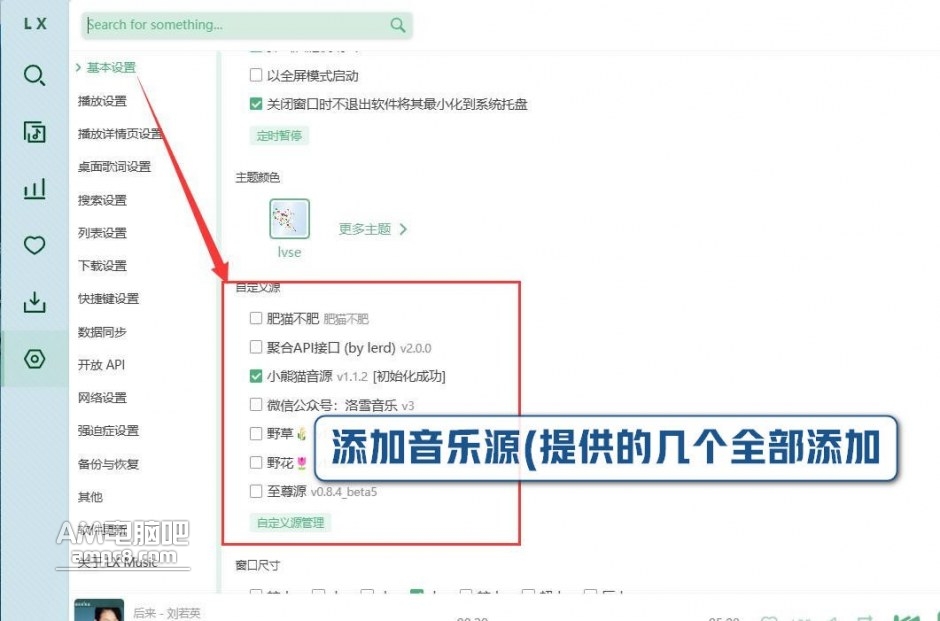This screenshot has height=621, width=940.
Task: Go to the 播放设置 settings section
Action: click(x=102, y=101)
